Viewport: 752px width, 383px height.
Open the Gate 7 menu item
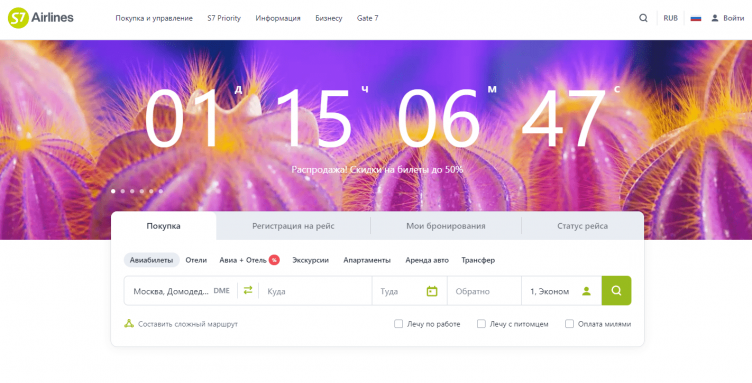[x=367, y=18]
